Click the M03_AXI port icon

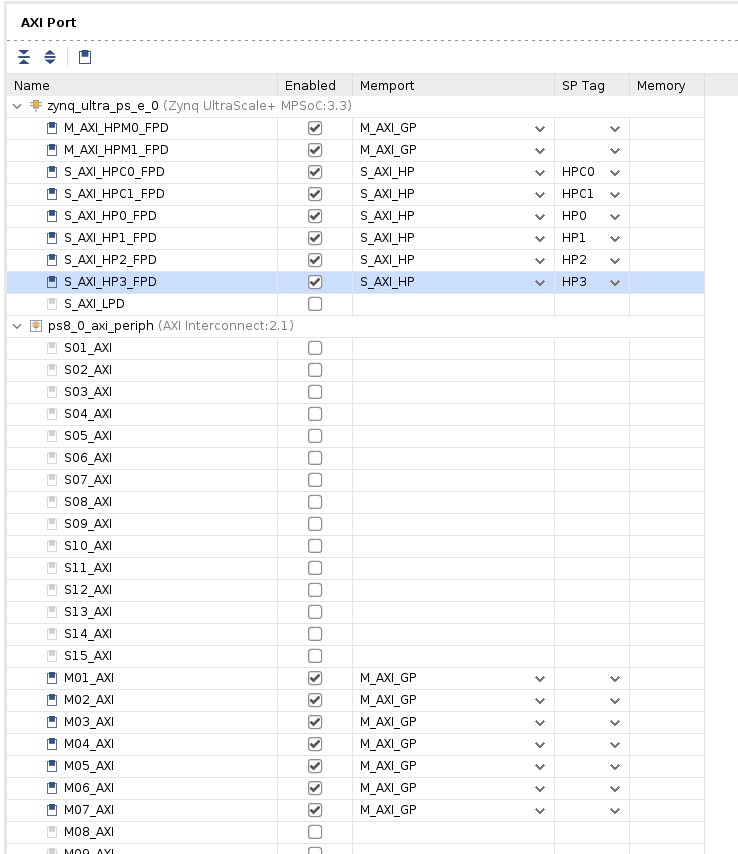[x=52, y=722]
